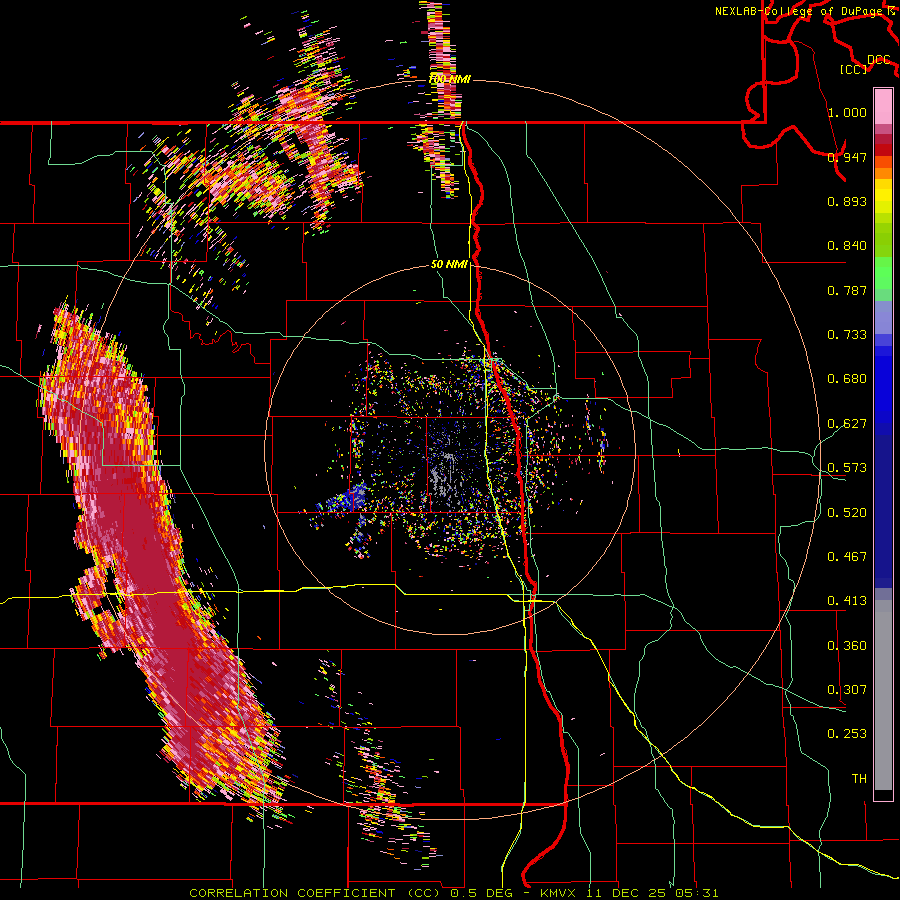The image size is (900, 900).
Task: Click the blue echo patch southwest of the radar
Action: pos(351,497)
